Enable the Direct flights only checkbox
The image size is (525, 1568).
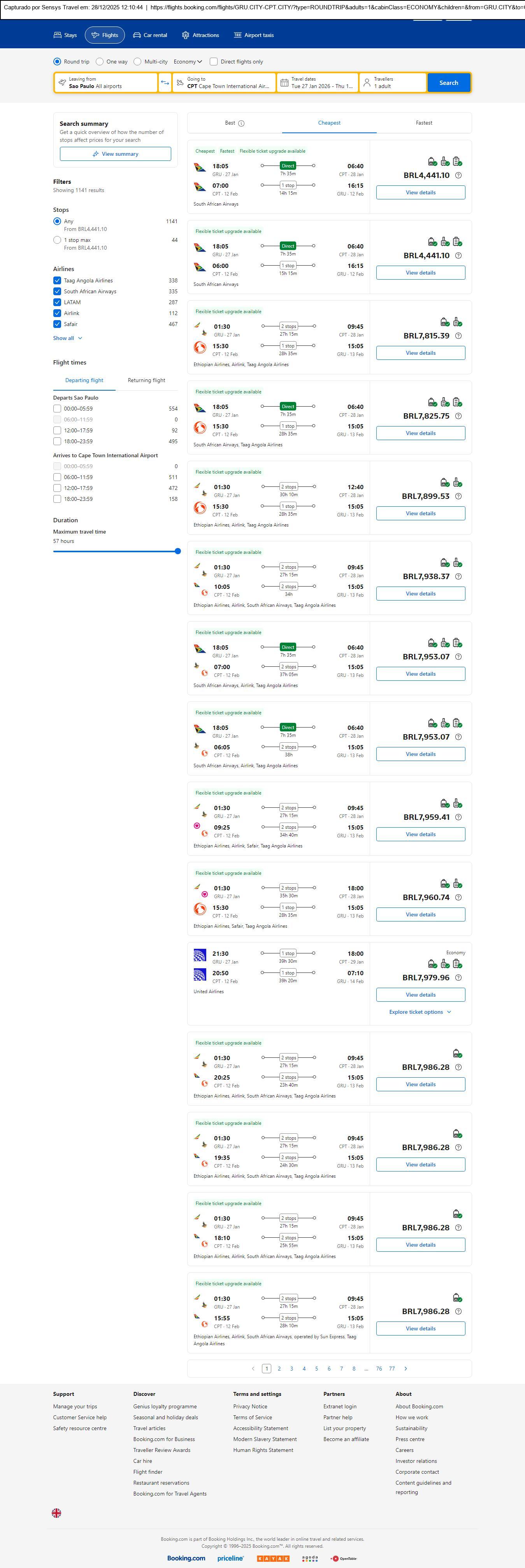coord(214,62)
